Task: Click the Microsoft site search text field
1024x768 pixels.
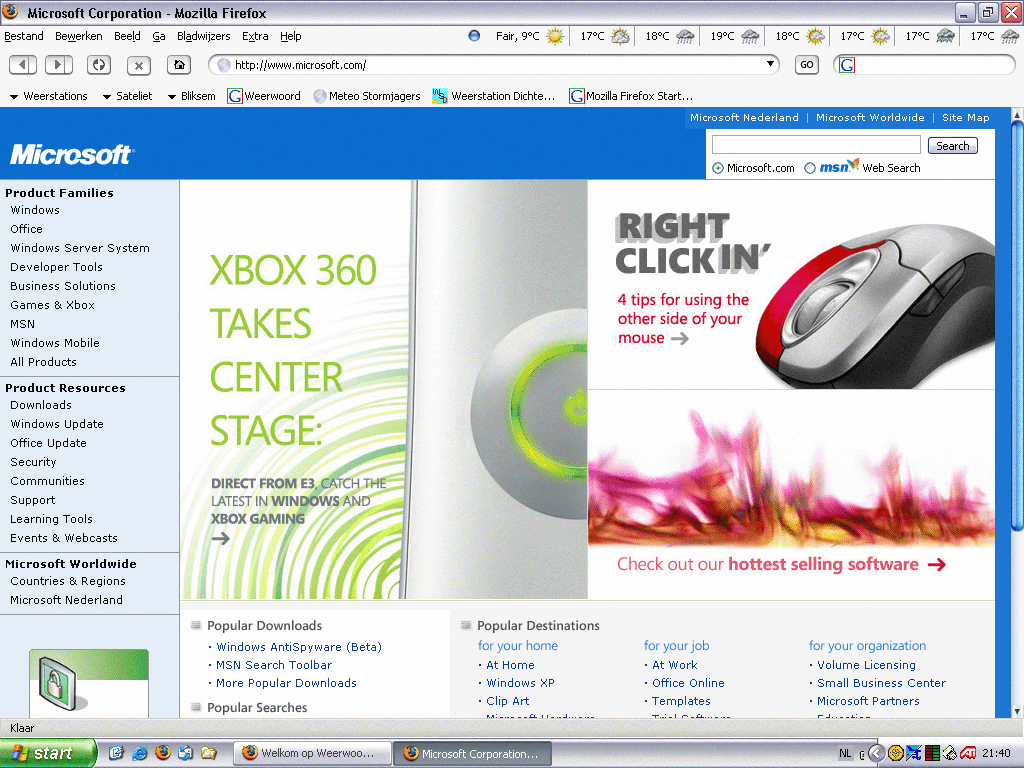Action: pyautogui.click(x=816, y=145)
